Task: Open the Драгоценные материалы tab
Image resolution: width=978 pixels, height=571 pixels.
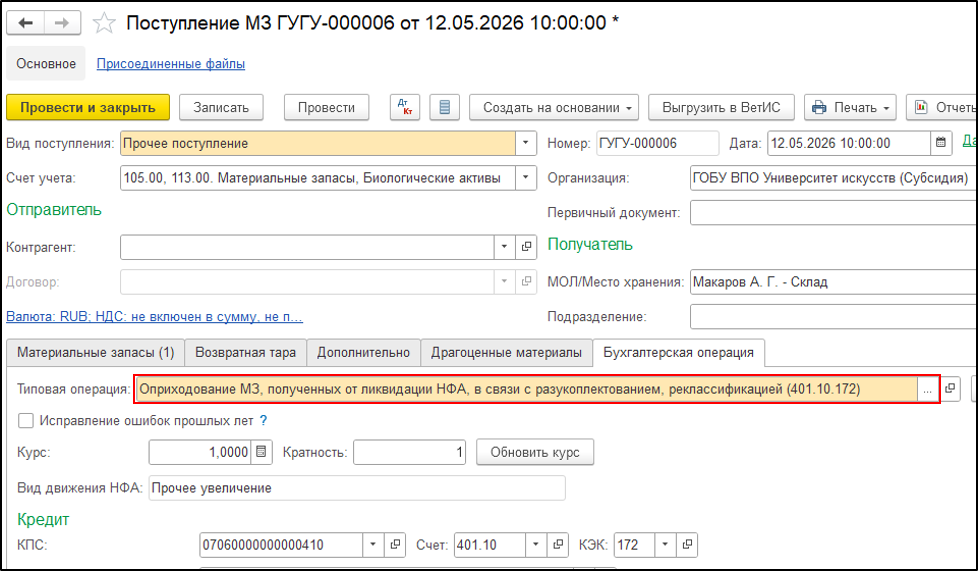Action: click(x=506, y=353)
